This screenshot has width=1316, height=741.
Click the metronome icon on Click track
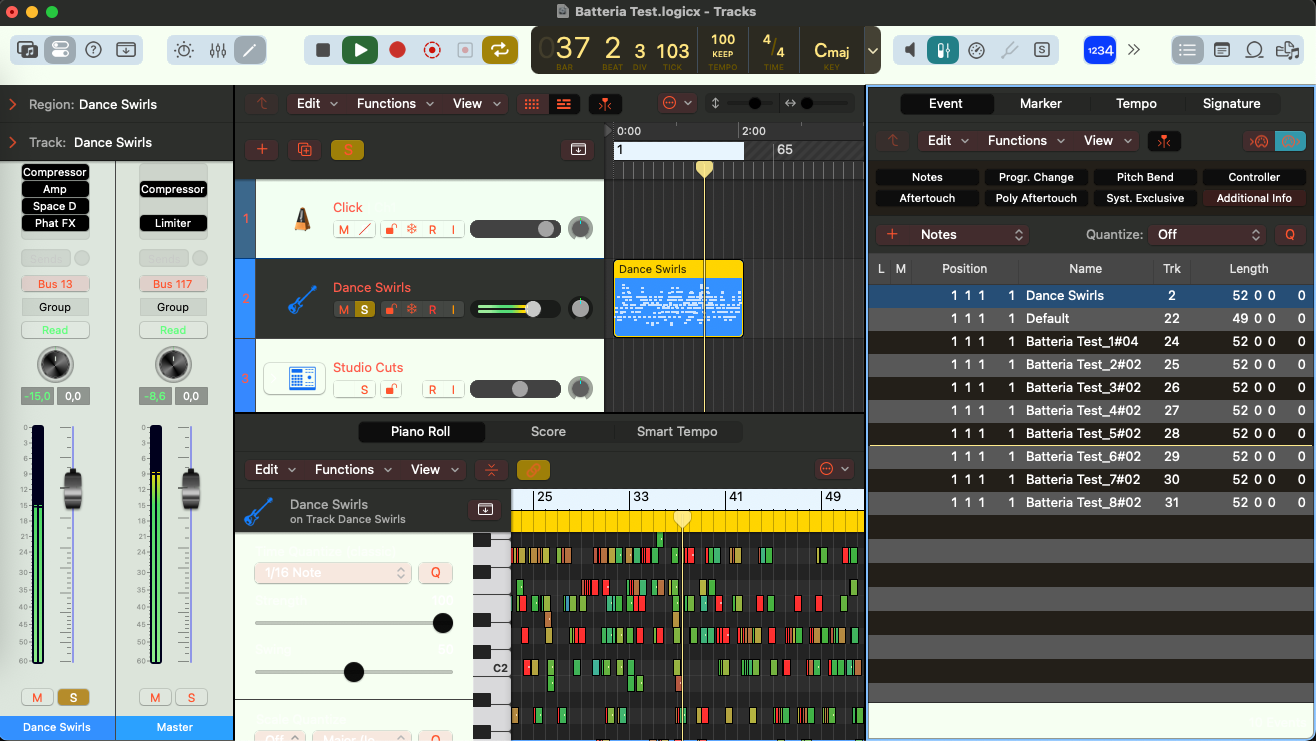[301, 219]
